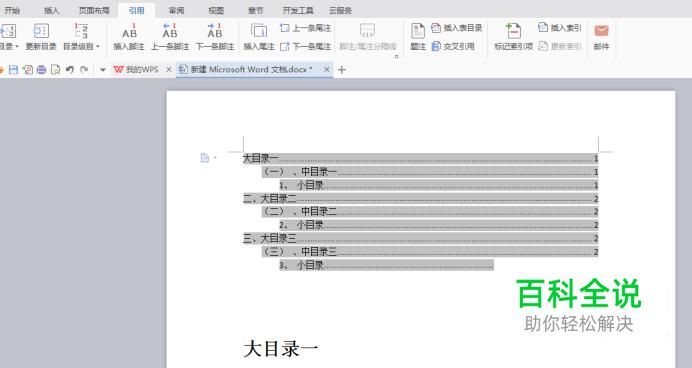The height and width of the screenshot is (368, 692).
Task: Switch to the 插入 ribbon tab
Action: coord(52,10)
